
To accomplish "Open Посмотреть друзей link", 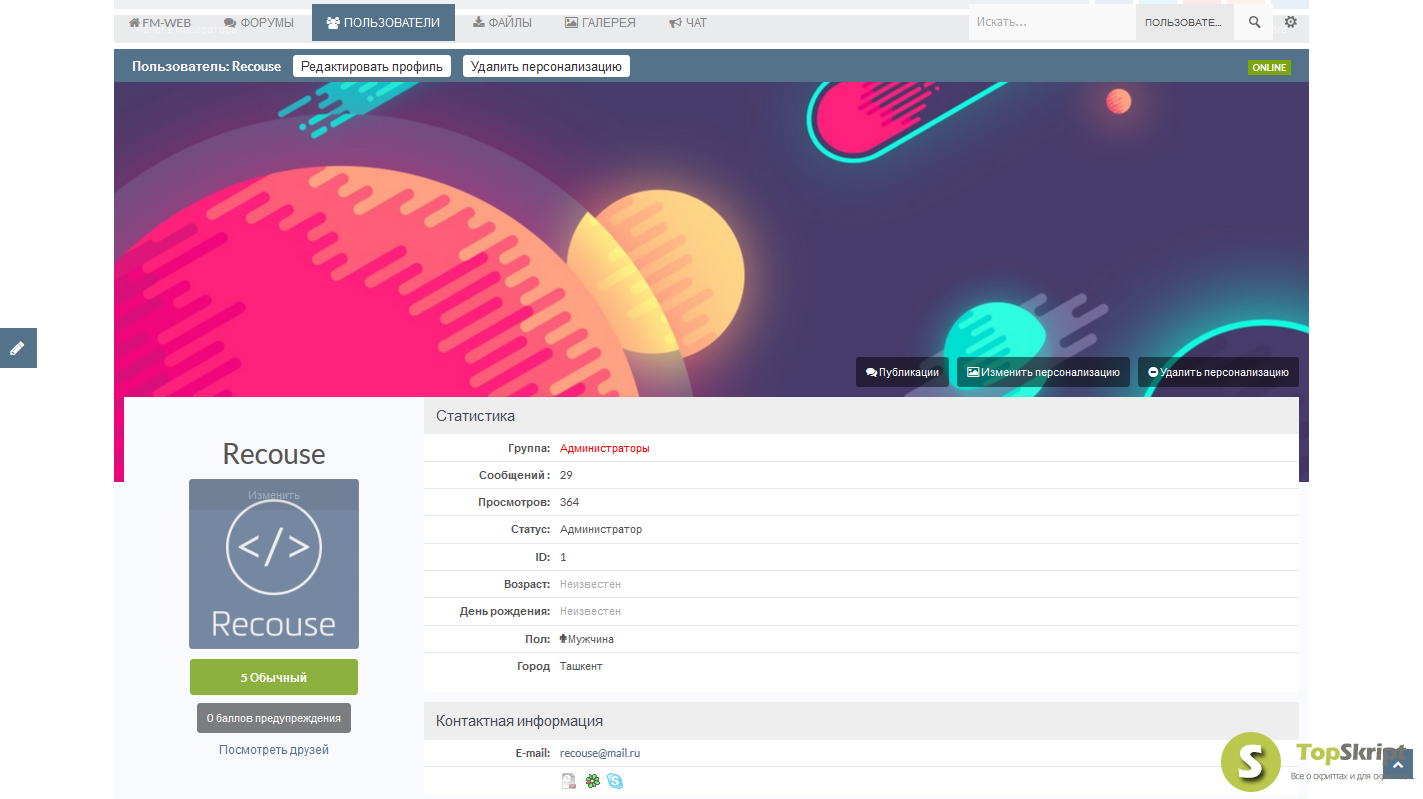I will 274,749.
